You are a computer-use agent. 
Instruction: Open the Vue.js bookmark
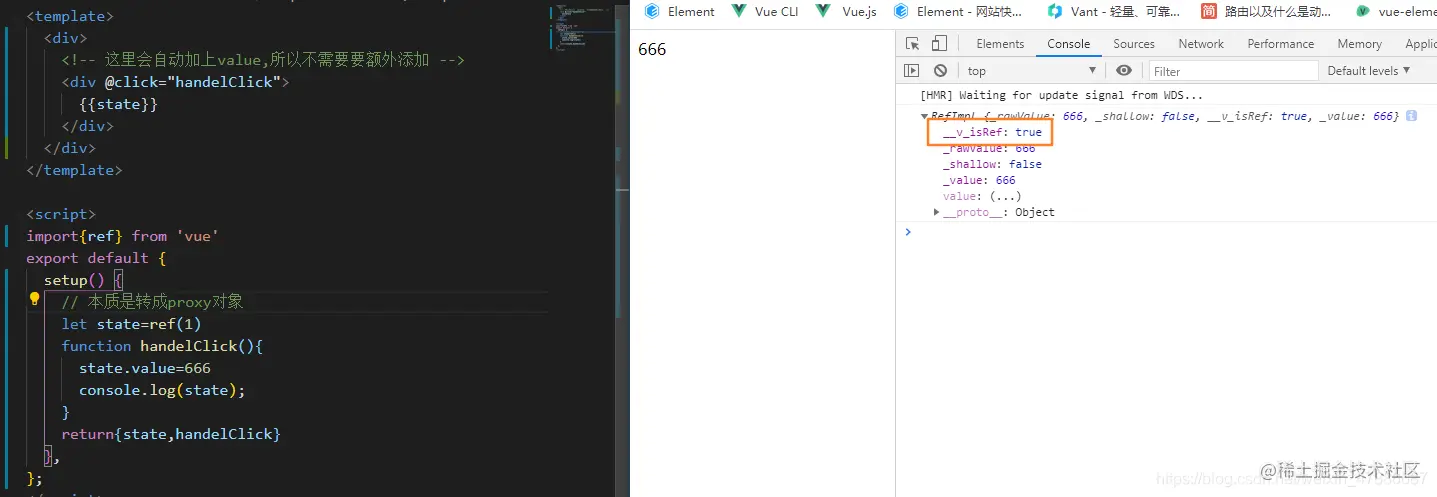tap(846, 12)
